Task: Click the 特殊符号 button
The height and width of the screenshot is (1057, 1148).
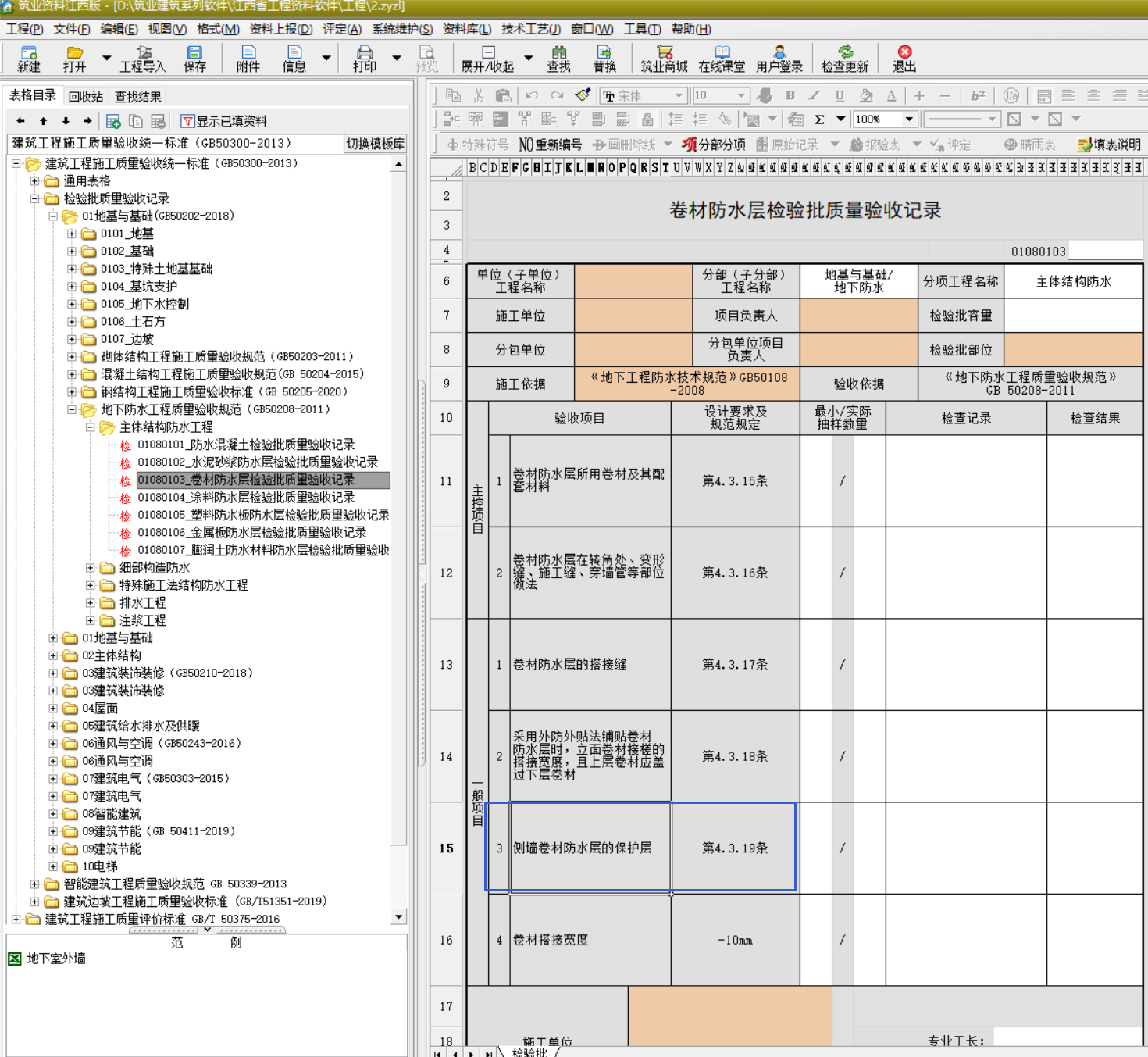Action: pyautogui.click(x=478, y=145)
